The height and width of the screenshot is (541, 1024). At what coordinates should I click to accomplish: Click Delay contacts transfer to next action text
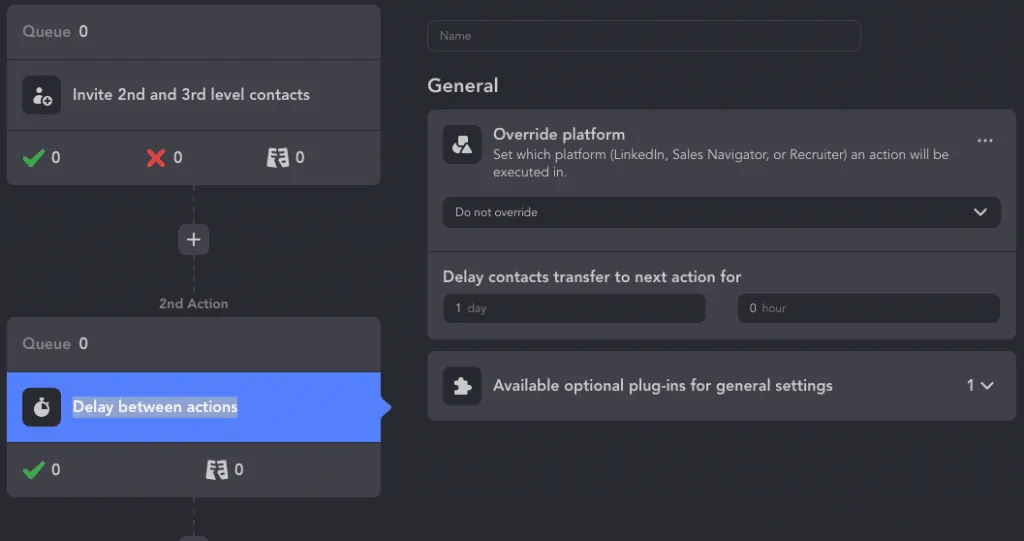(x=592, y=277)
